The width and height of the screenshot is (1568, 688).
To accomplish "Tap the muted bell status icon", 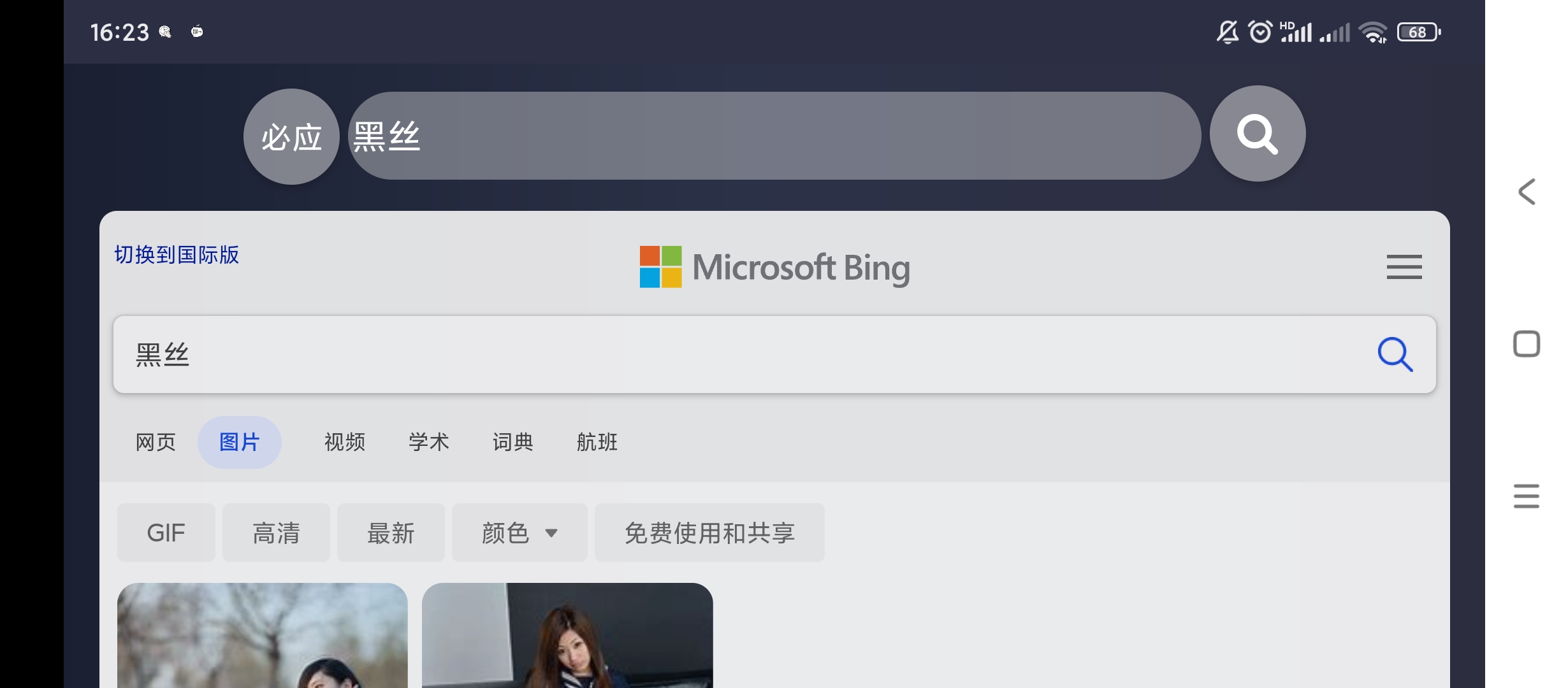I will click(x=1228, y=32).
